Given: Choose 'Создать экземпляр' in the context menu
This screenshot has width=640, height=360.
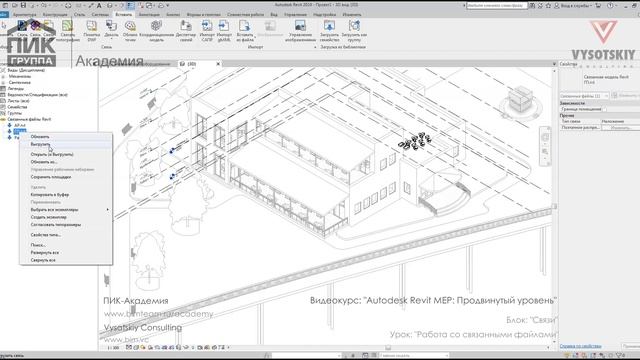Looking at the screenshot, I should click(48, 217).
